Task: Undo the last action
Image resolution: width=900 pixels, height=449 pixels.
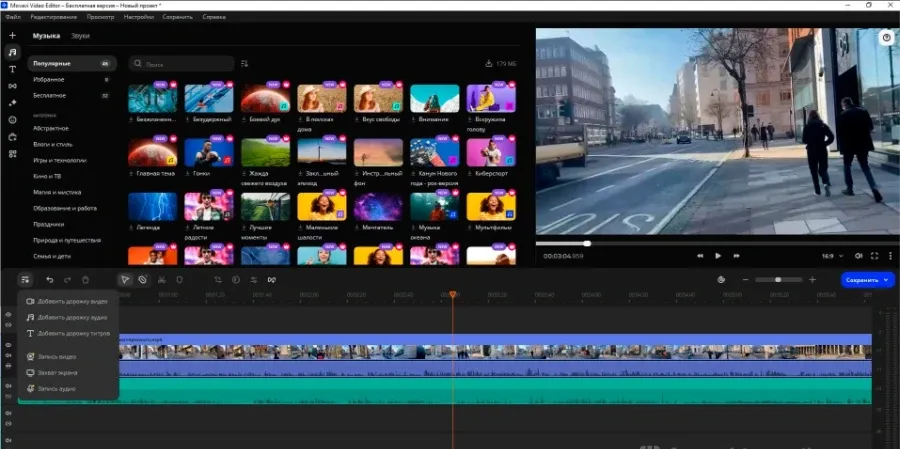Action: [50, 280]
